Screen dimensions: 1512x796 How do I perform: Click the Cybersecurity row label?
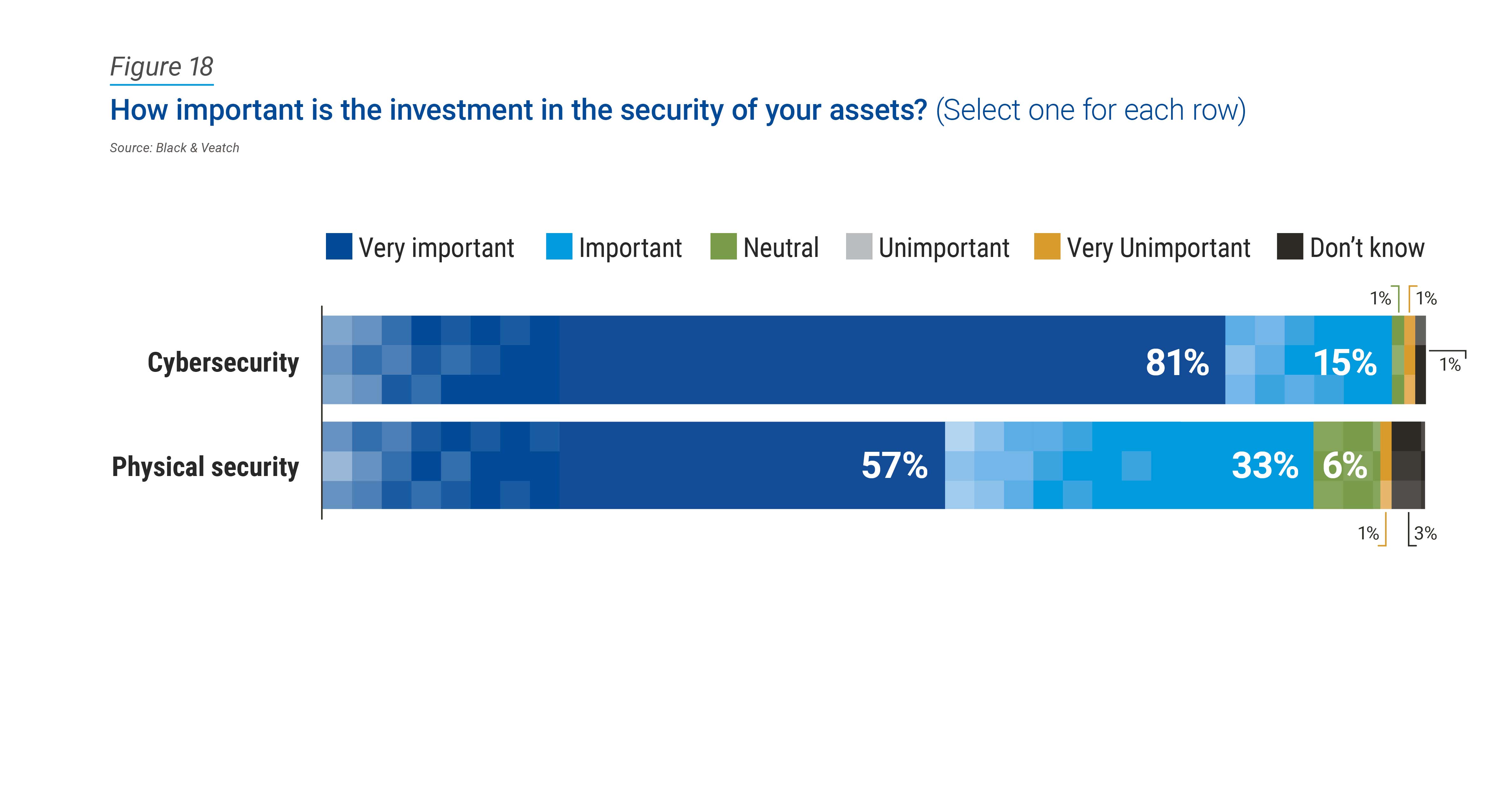click(223, 362)
